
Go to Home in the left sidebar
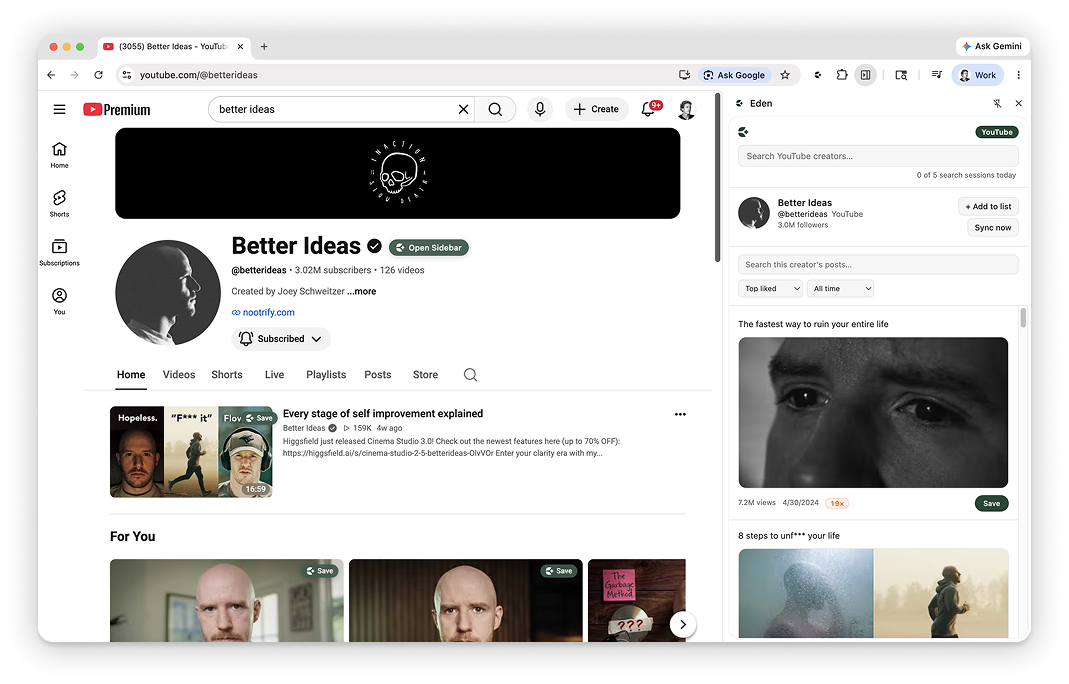click(x=59, y=155)
